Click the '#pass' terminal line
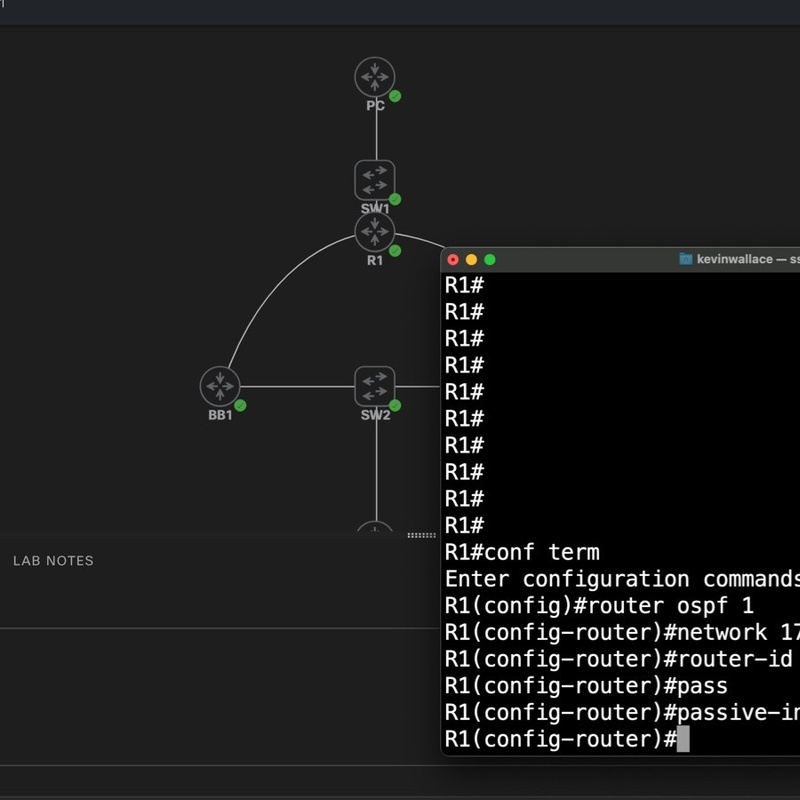 (x=586, y=686)
